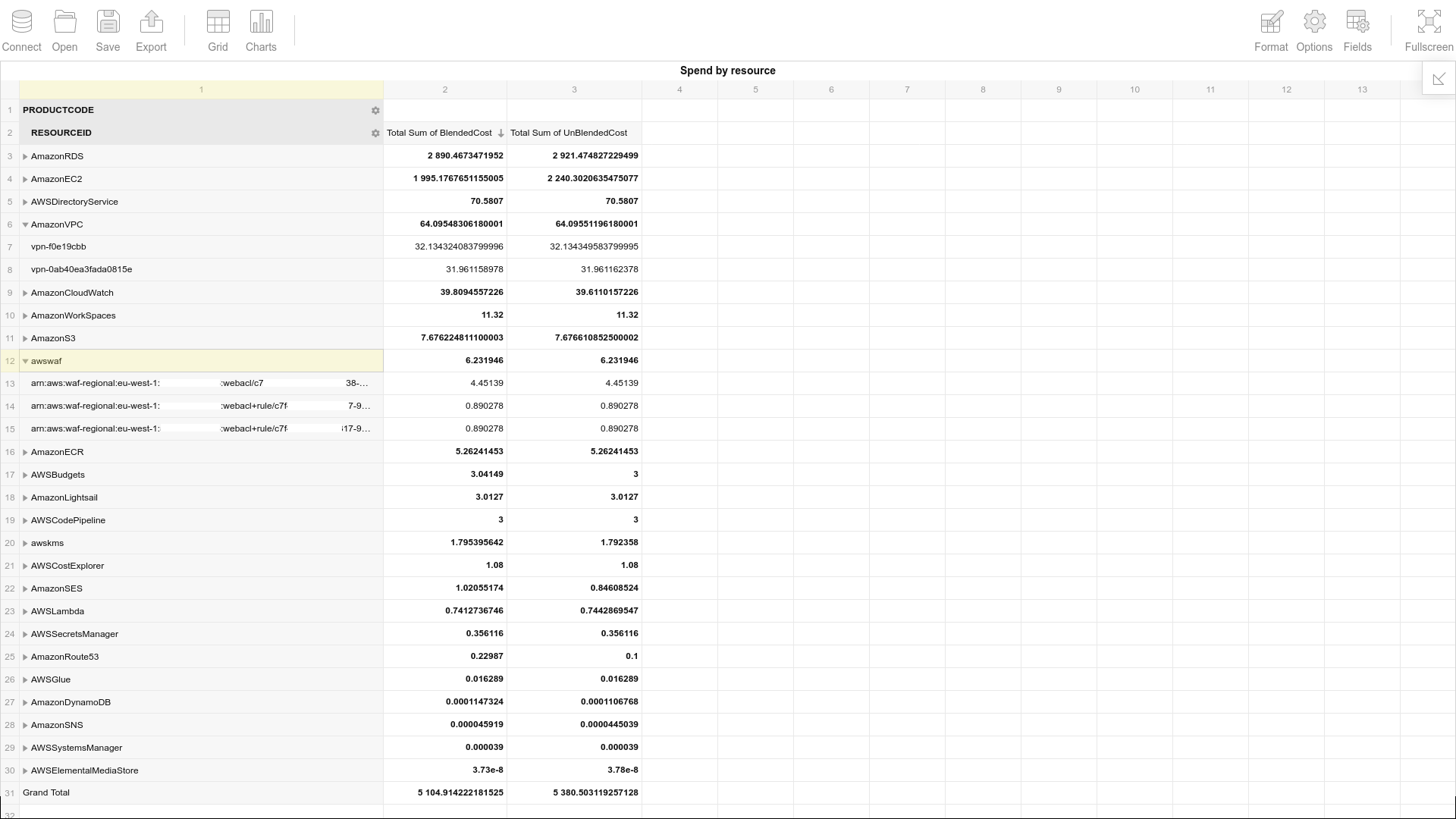Click the arrow icon in the top-right grid corner
Image resolution: width=1456 pixels, height=819 pixels.
pyautogui.click(x=1439, y=79)
